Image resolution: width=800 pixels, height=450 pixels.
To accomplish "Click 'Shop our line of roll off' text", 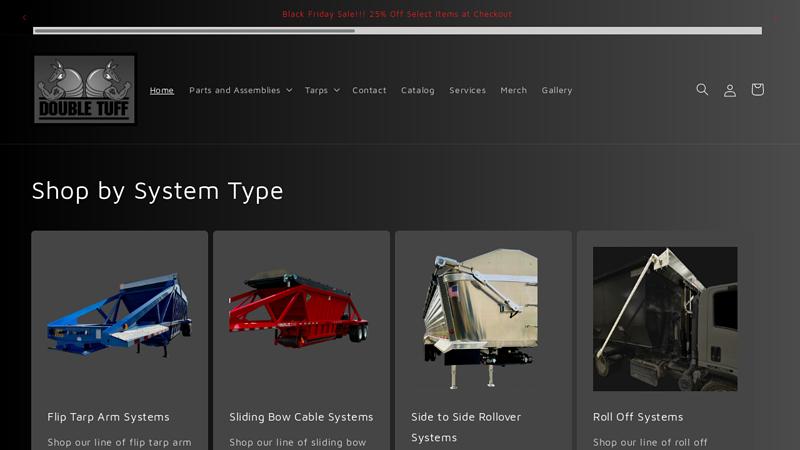I will click(x=650, y=442).
